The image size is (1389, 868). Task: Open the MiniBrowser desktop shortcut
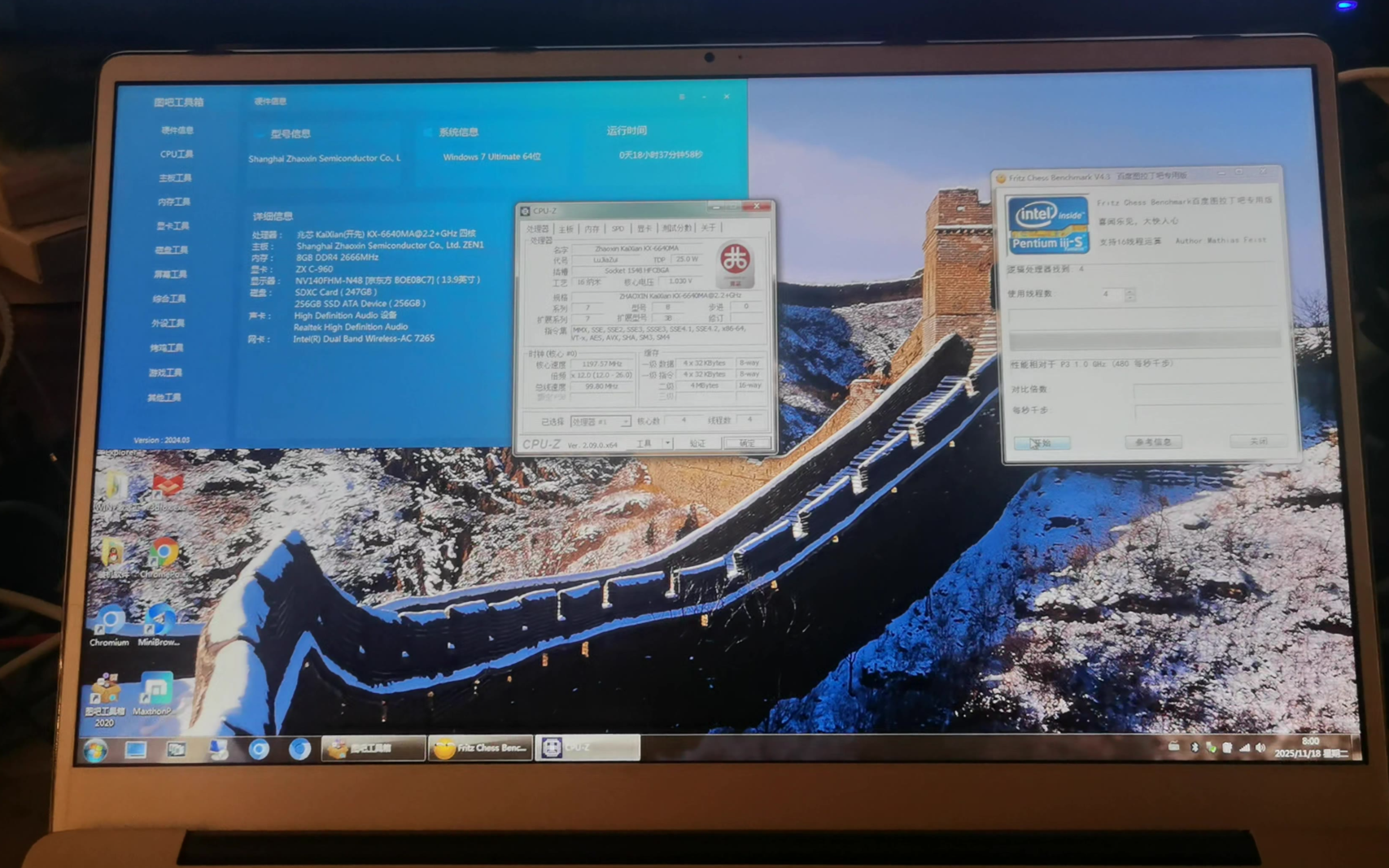(x=159, y=624)
